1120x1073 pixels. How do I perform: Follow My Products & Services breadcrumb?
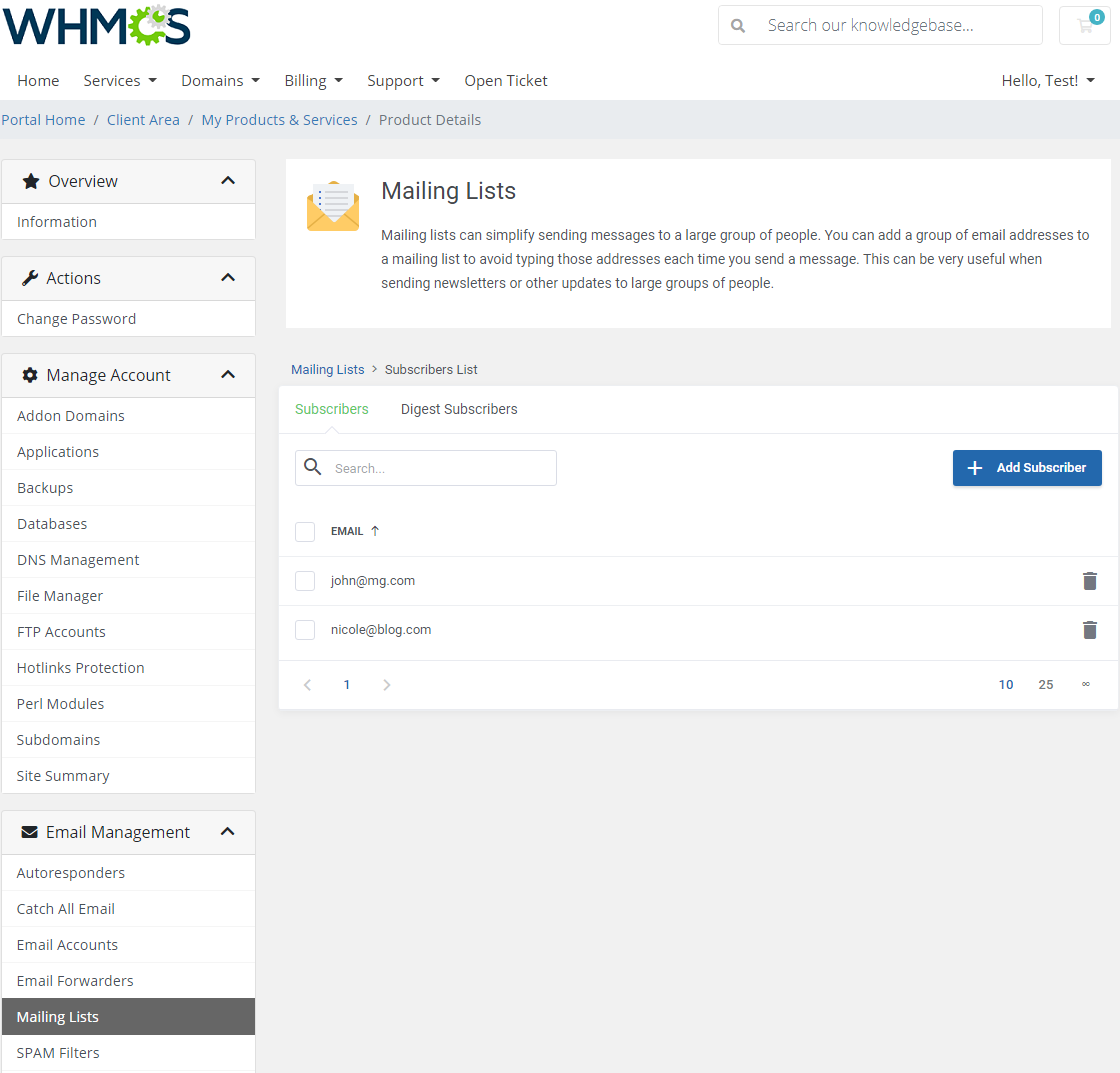(279, 120)
